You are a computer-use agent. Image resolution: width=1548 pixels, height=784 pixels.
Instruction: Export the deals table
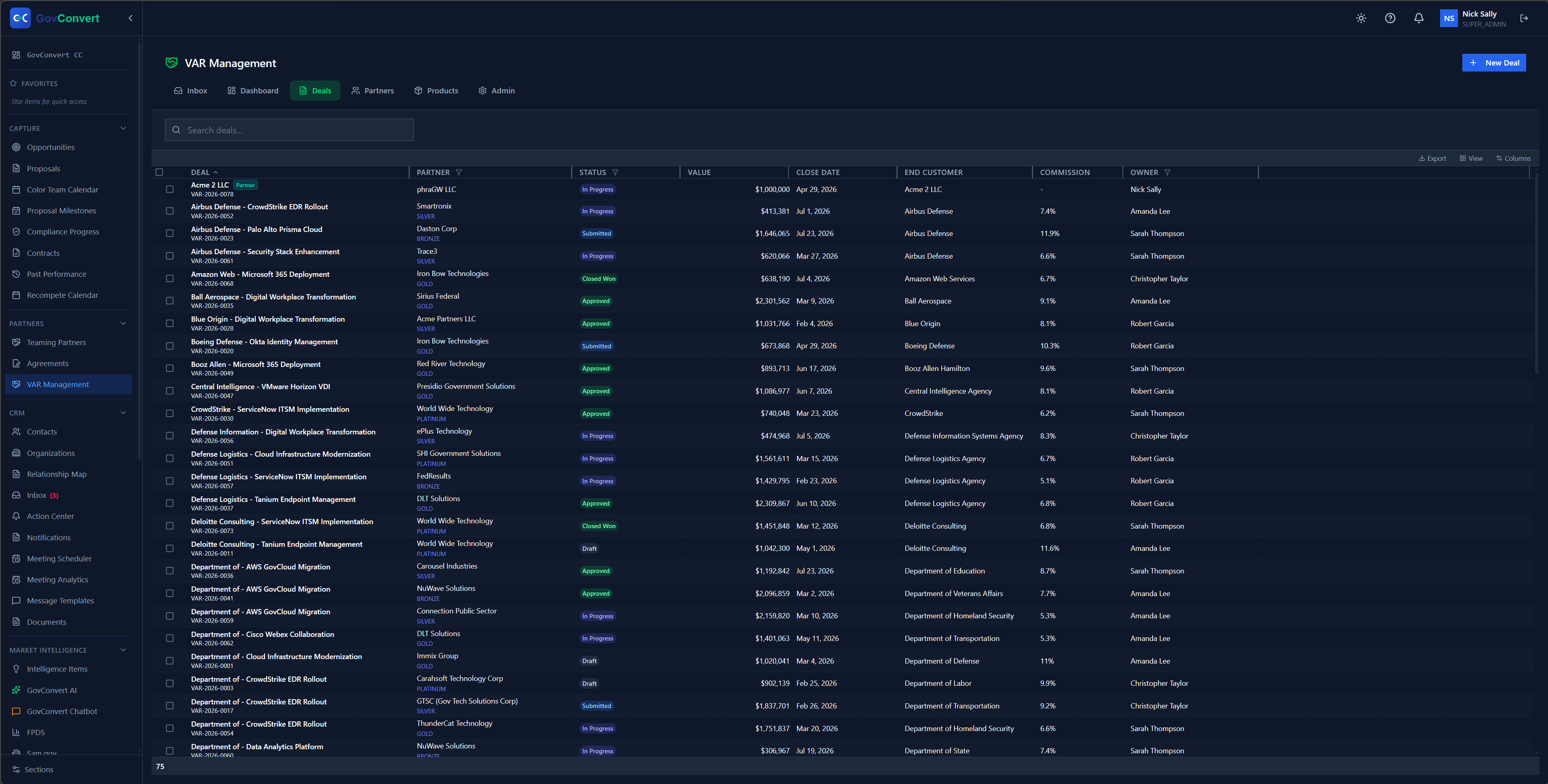click(1433, 158)
